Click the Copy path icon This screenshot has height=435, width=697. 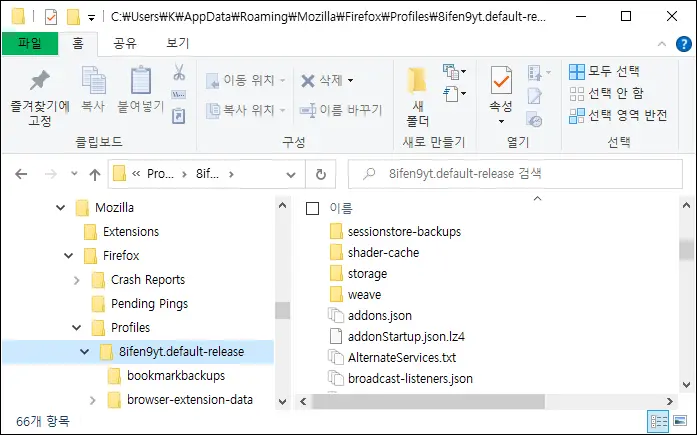pos(179,95)
